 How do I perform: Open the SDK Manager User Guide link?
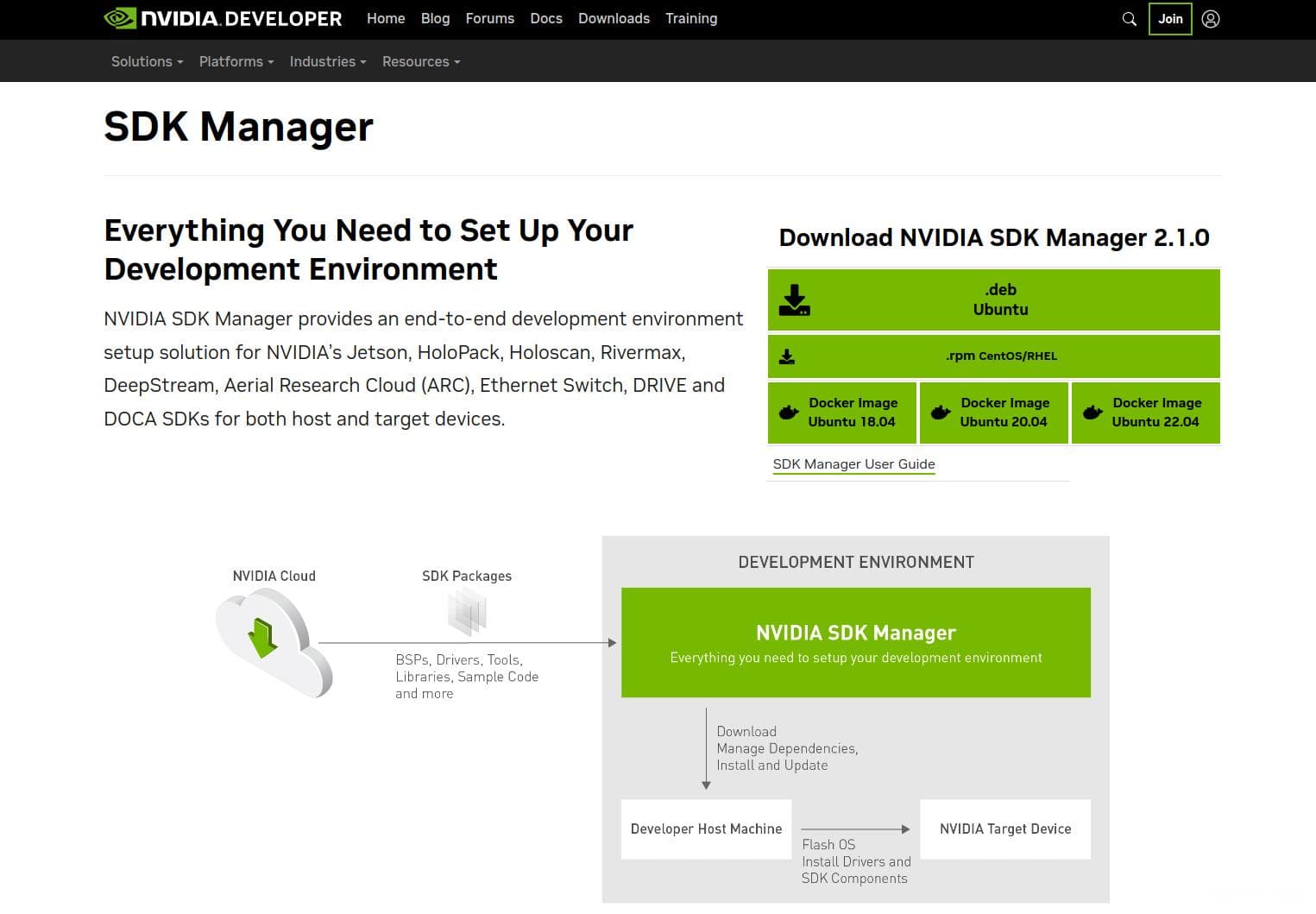[853, 464]
